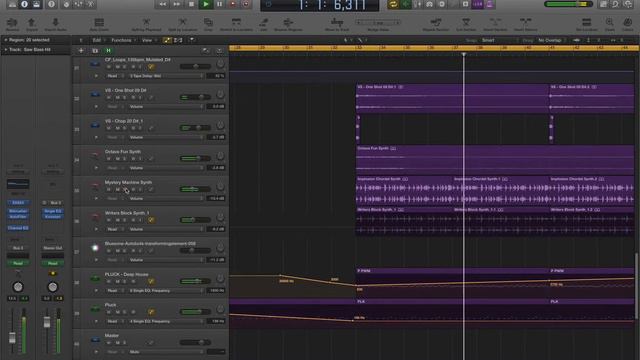Click the Join toolbar icon

[263, 24]
